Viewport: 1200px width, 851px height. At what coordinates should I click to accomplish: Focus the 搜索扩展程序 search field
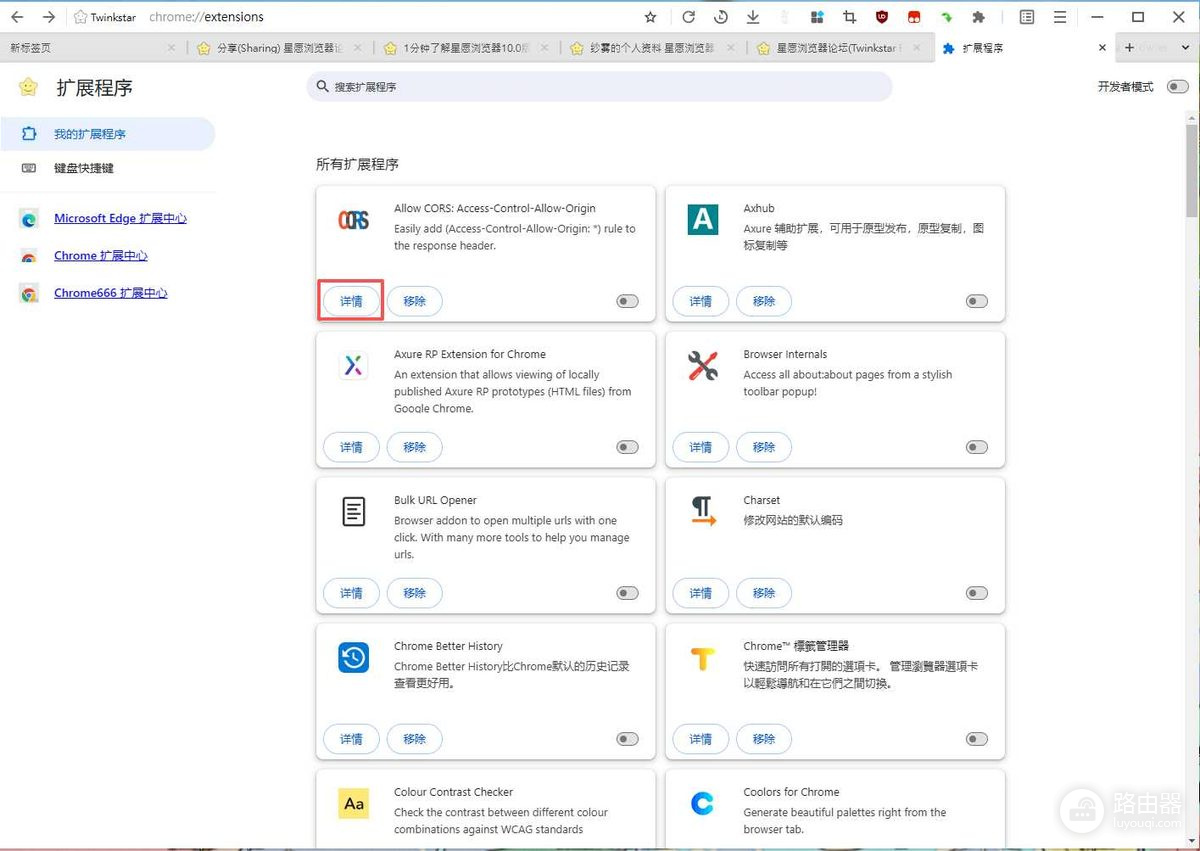pos(599,87)
